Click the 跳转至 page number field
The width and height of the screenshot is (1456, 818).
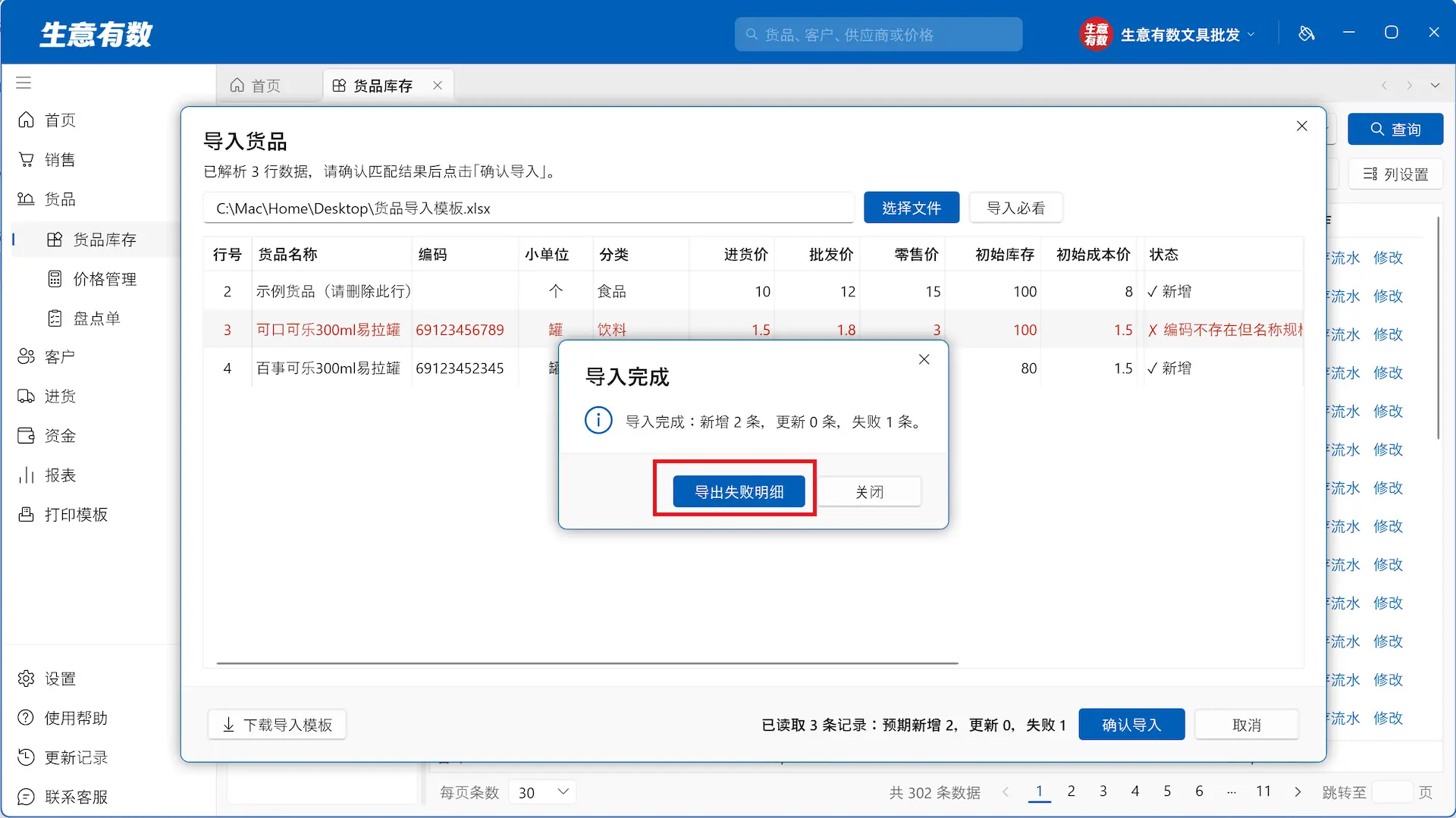1392,792
